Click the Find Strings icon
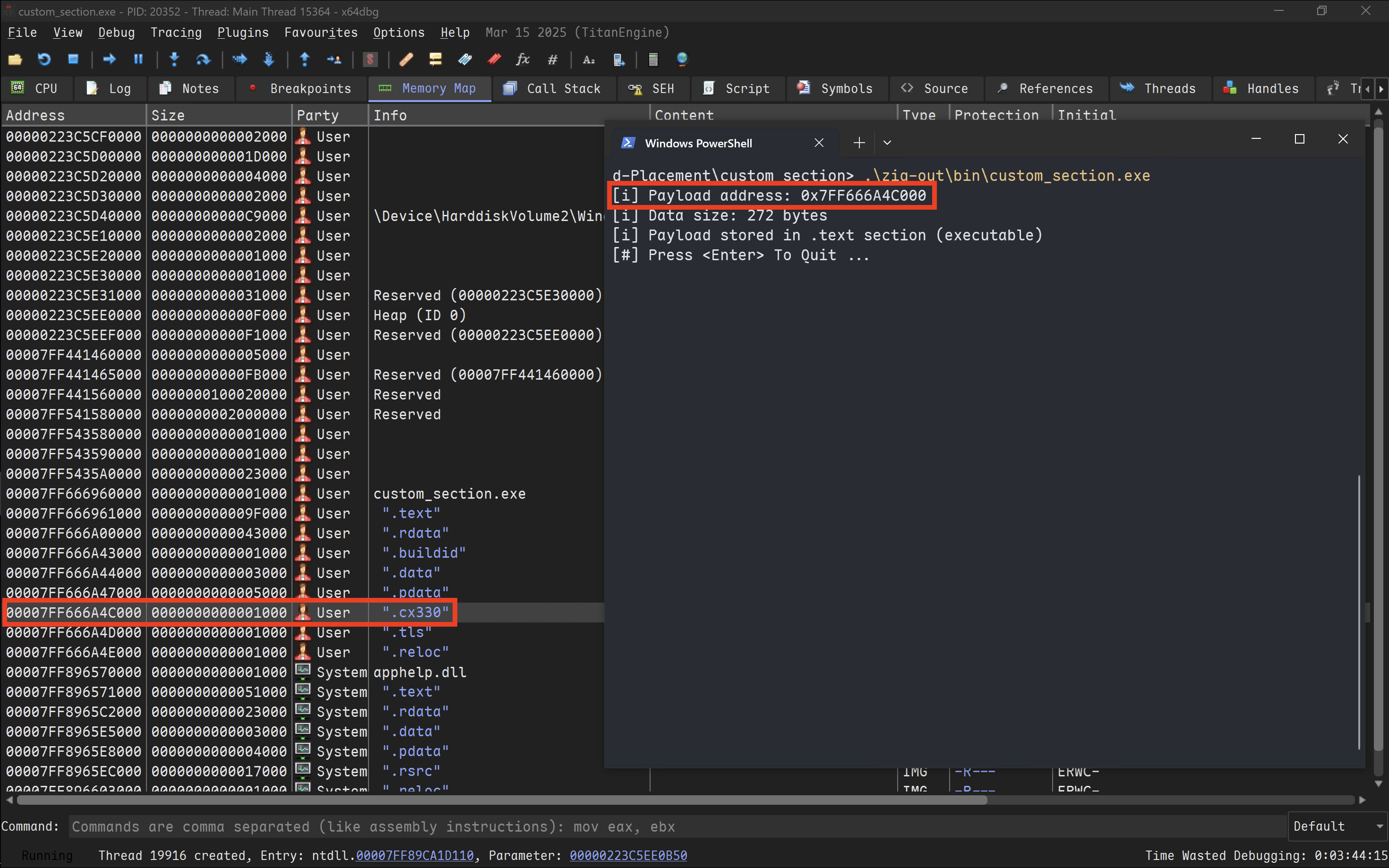 point(589,59)
